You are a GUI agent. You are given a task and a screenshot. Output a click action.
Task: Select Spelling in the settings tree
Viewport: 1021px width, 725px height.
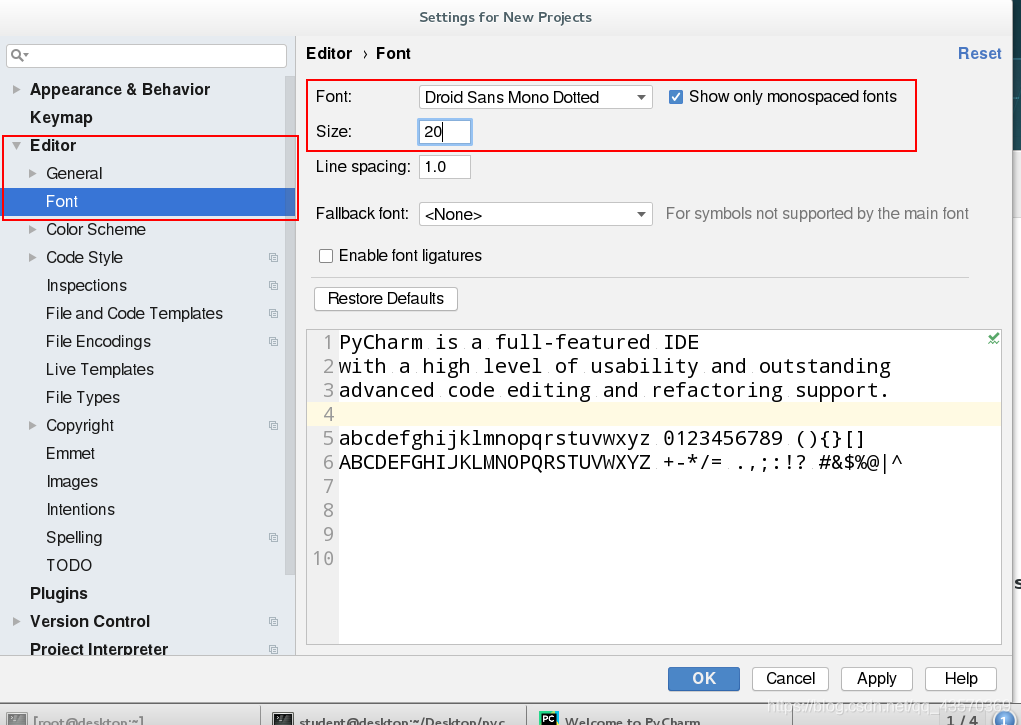pyautogui.click(x=74, y=537)
